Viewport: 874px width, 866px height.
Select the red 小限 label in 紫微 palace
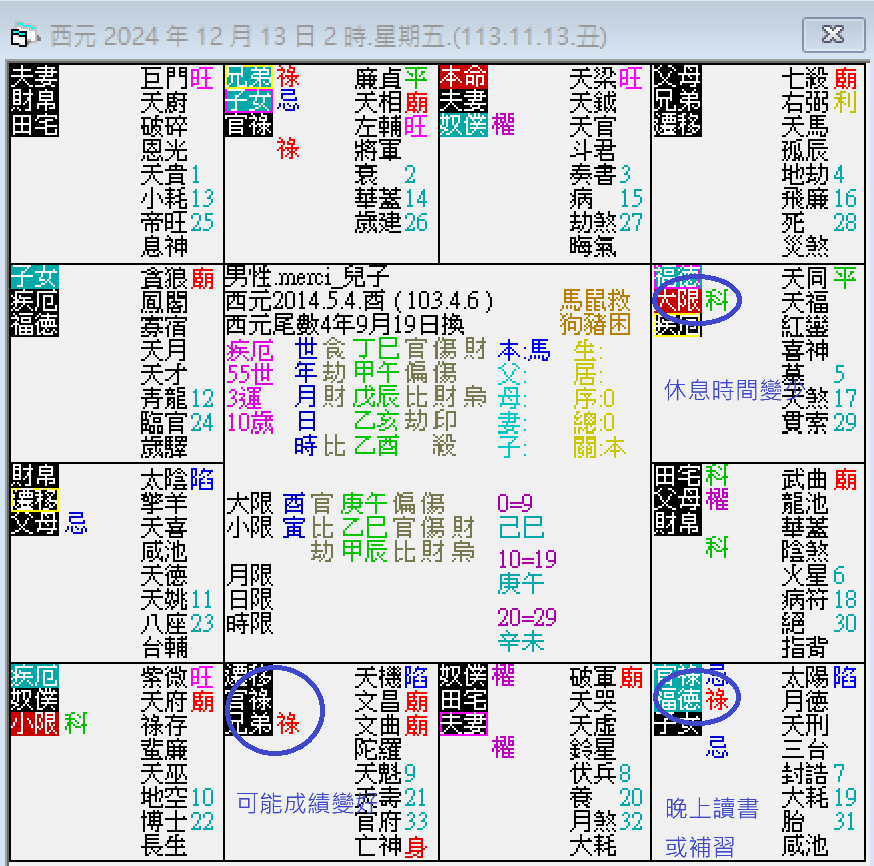coord(35,724)
